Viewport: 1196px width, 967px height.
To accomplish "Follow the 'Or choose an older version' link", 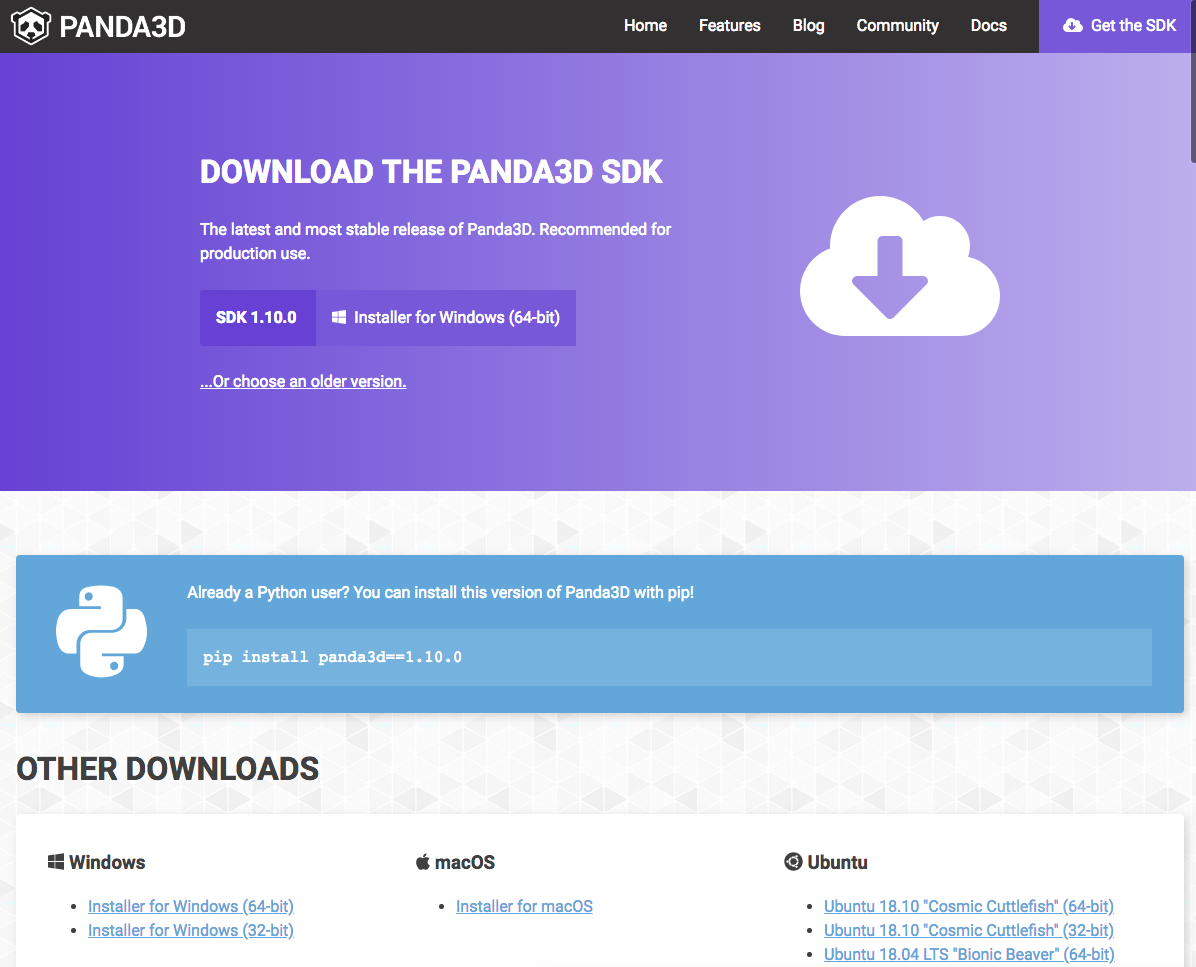I will 303,381.
